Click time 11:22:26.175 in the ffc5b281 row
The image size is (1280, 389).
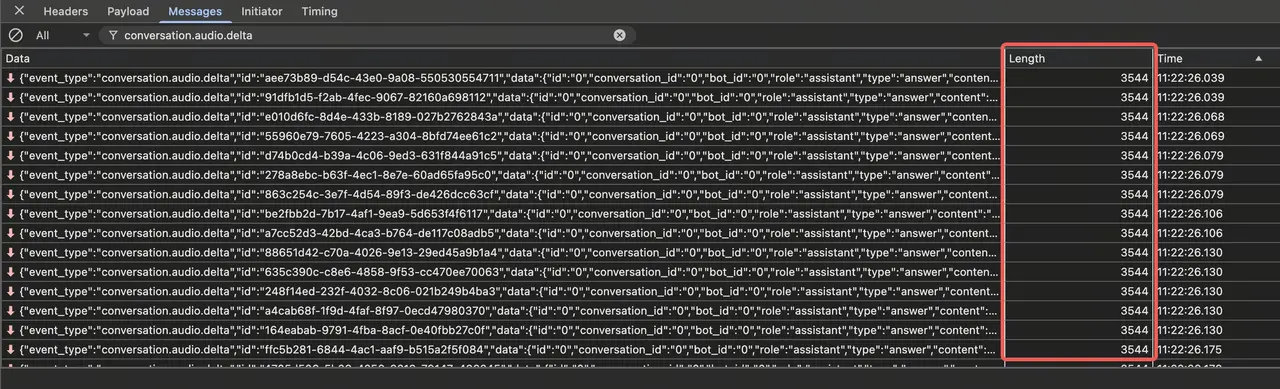1191,350
